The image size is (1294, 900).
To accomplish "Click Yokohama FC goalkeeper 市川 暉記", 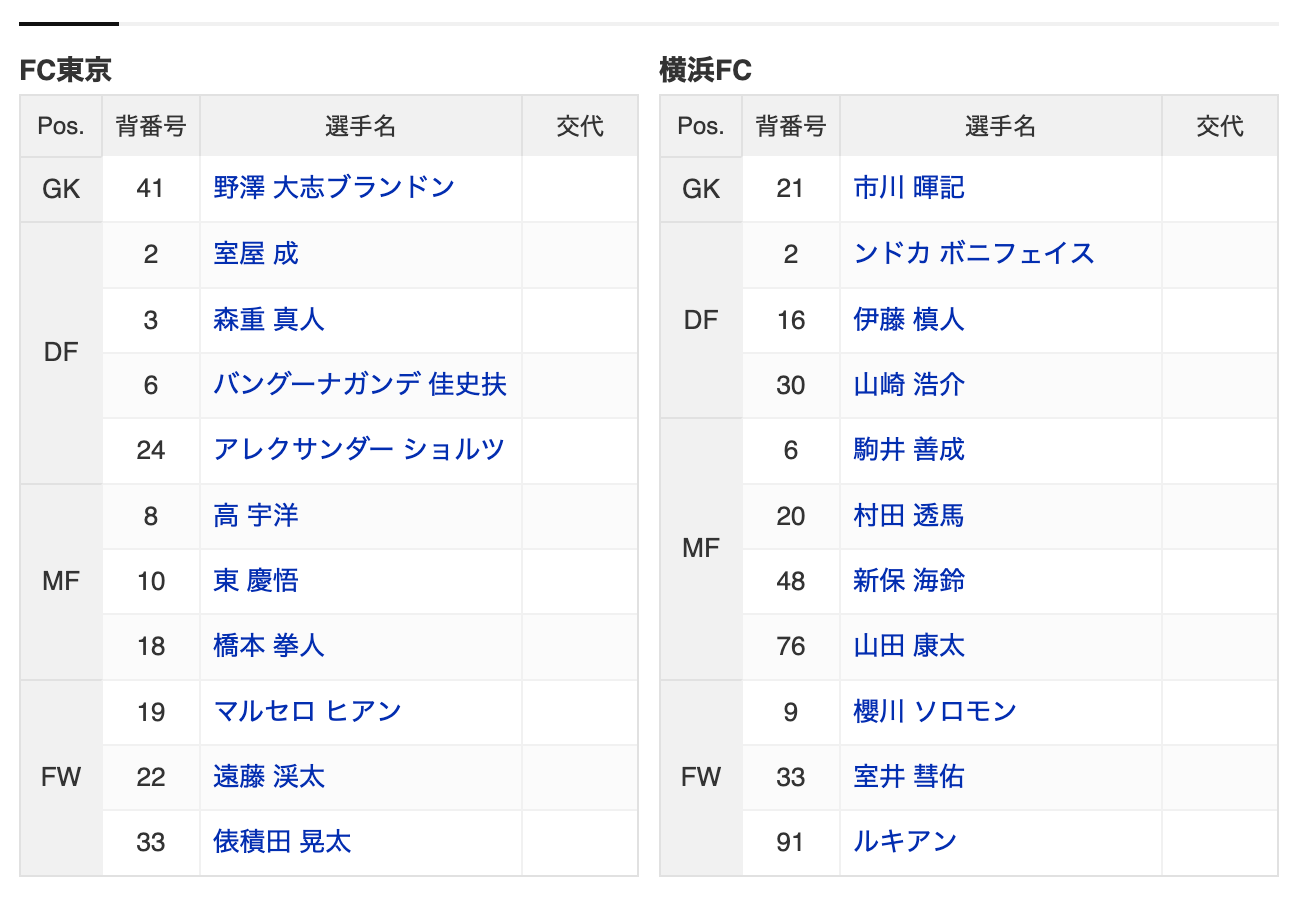I will tap(909, 188).
